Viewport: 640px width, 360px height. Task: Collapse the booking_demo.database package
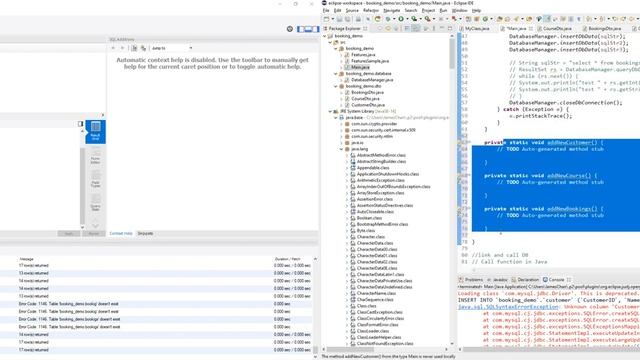coord(336,73)
